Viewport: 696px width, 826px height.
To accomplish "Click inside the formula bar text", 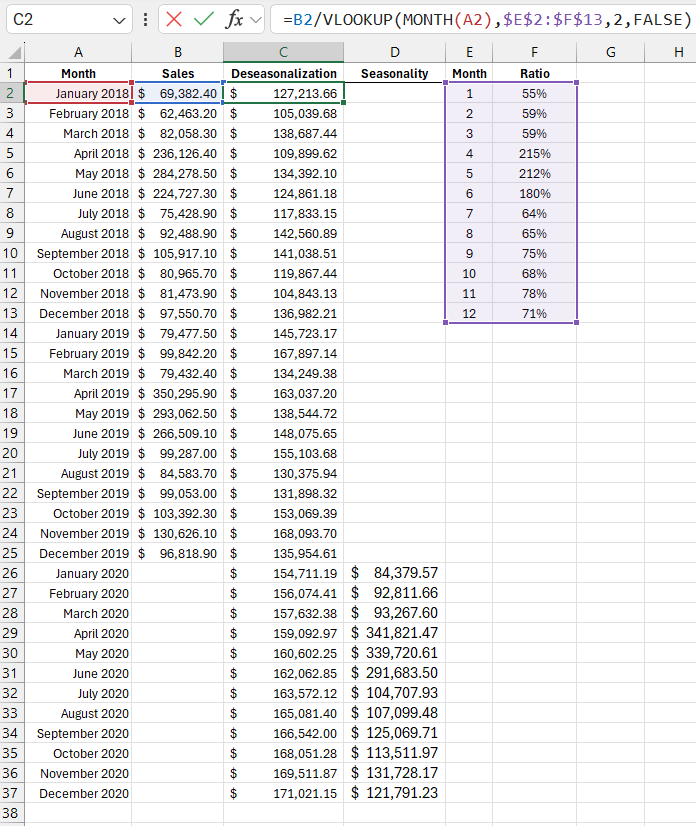I will click(485, 19).
